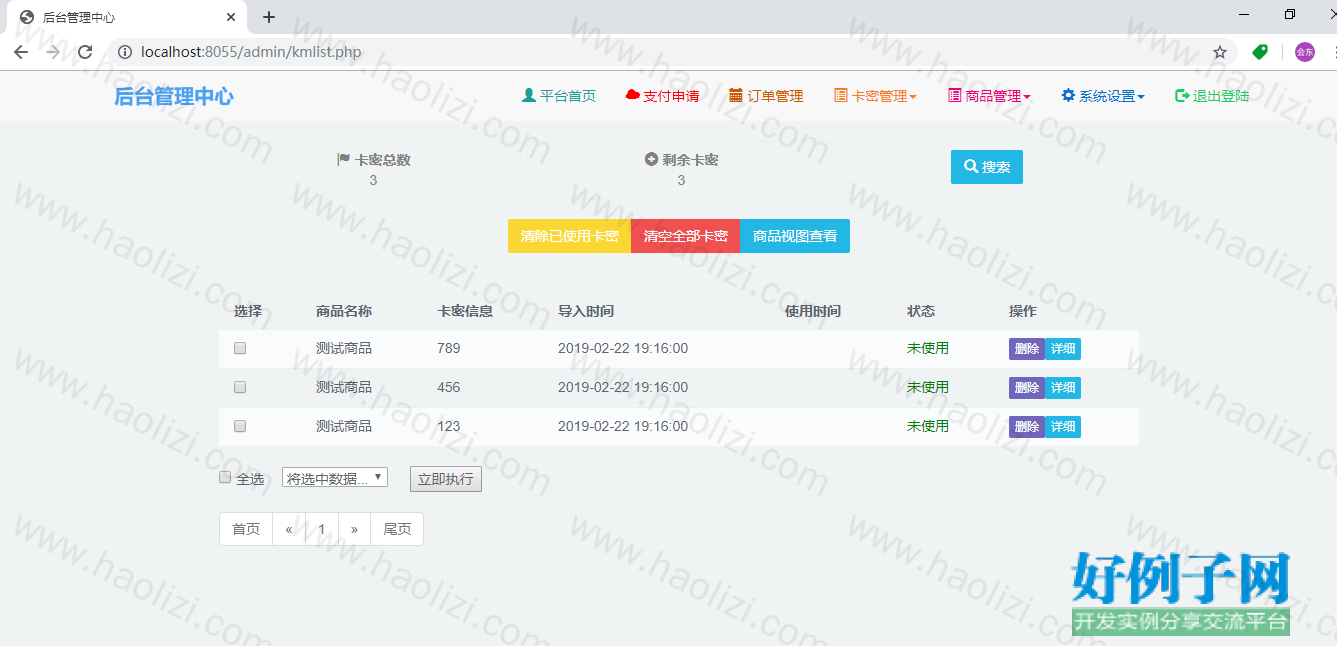Click 退出登陆 to log out
This screenshot has width=1337, height=646.
tap(1212, 96)
